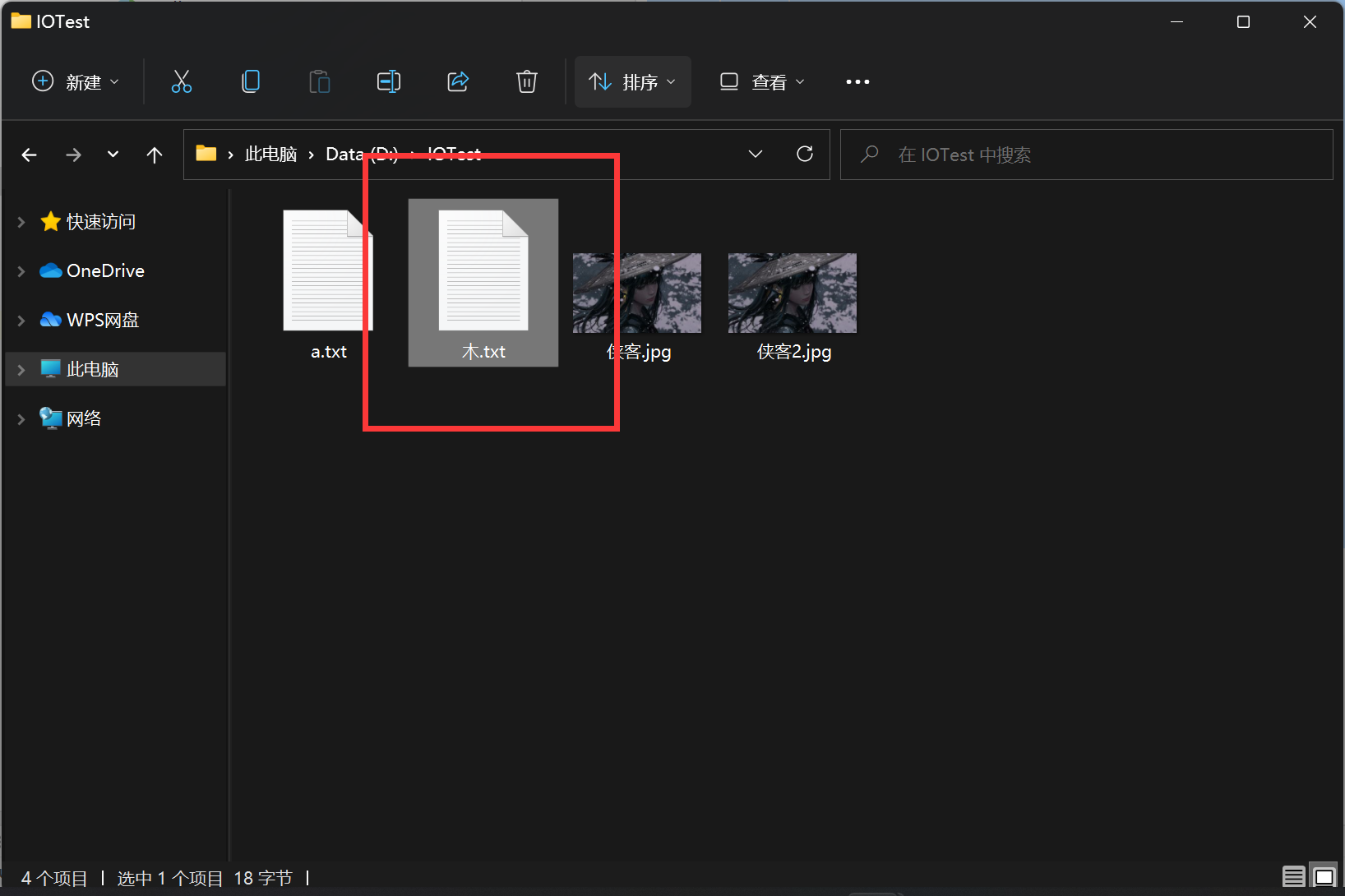Select the a.txt file icon
Viewport: 1345px width, 896px height.
click(x=328, y=270)
